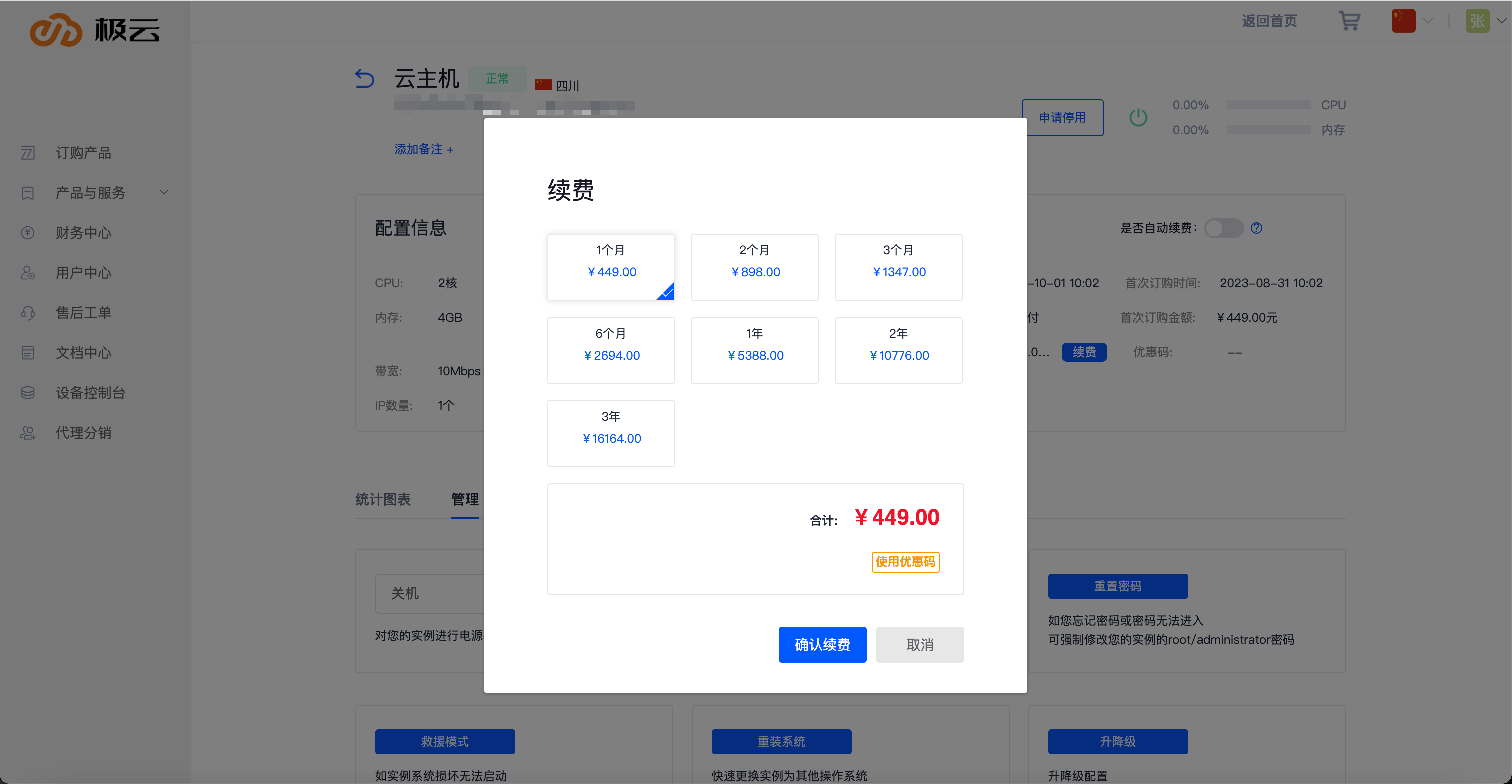Open 财务中心 from sidebar
Screen dimensions: 1512x784
tap(83, 233)
